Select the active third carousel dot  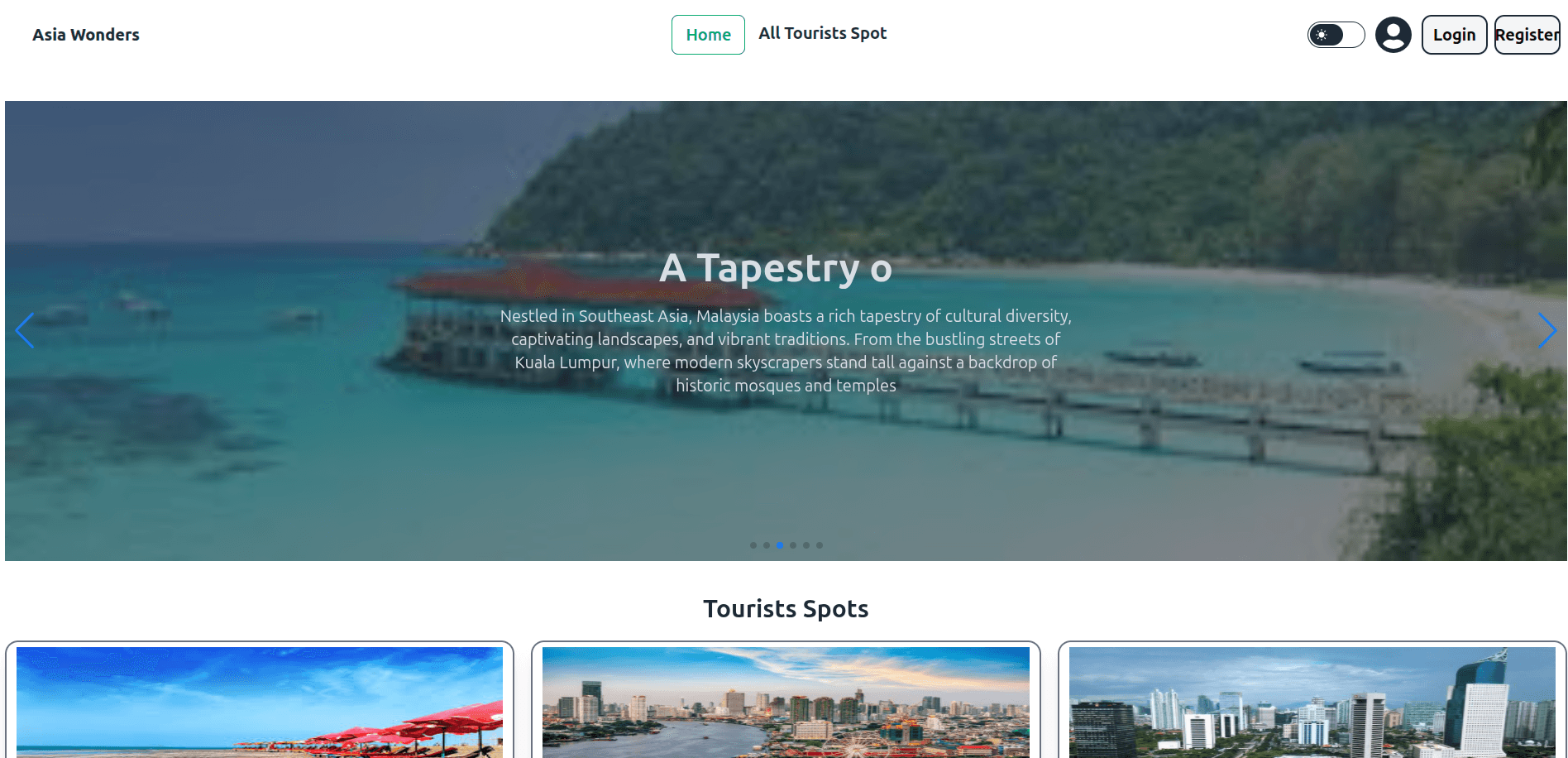[780, 545]
